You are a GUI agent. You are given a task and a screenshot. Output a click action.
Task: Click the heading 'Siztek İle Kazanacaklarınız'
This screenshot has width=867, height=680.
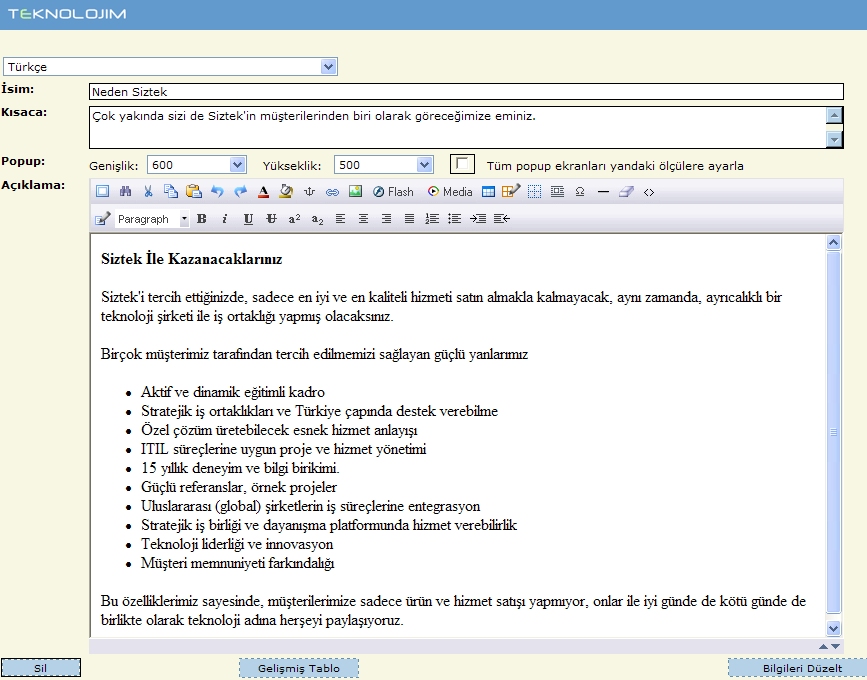tap(191, 259)
